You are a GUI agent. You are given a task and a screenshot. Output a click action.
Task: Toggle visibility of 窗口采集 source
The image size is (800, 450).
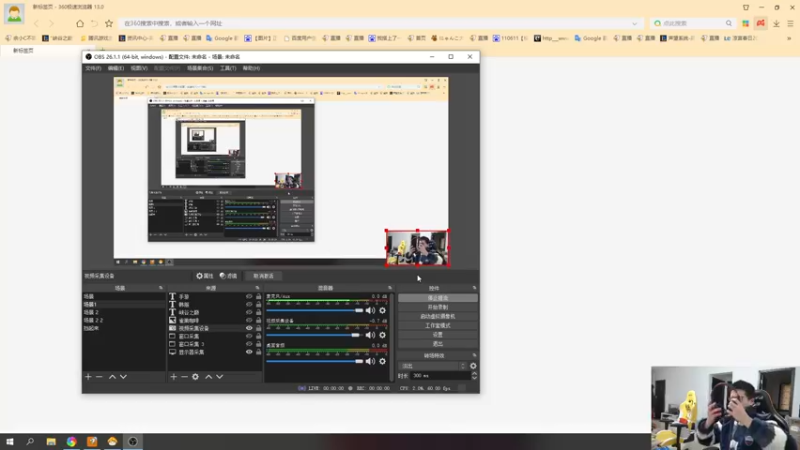coord(249,336)
